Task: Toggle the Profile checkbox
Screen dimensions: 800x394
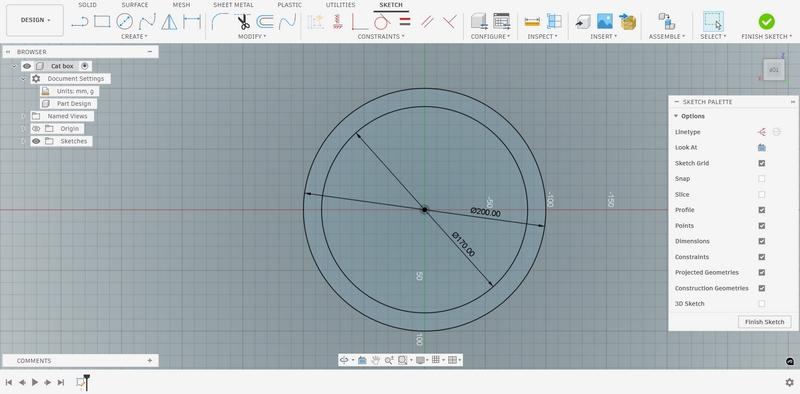Action: click(x=762, y=210)
